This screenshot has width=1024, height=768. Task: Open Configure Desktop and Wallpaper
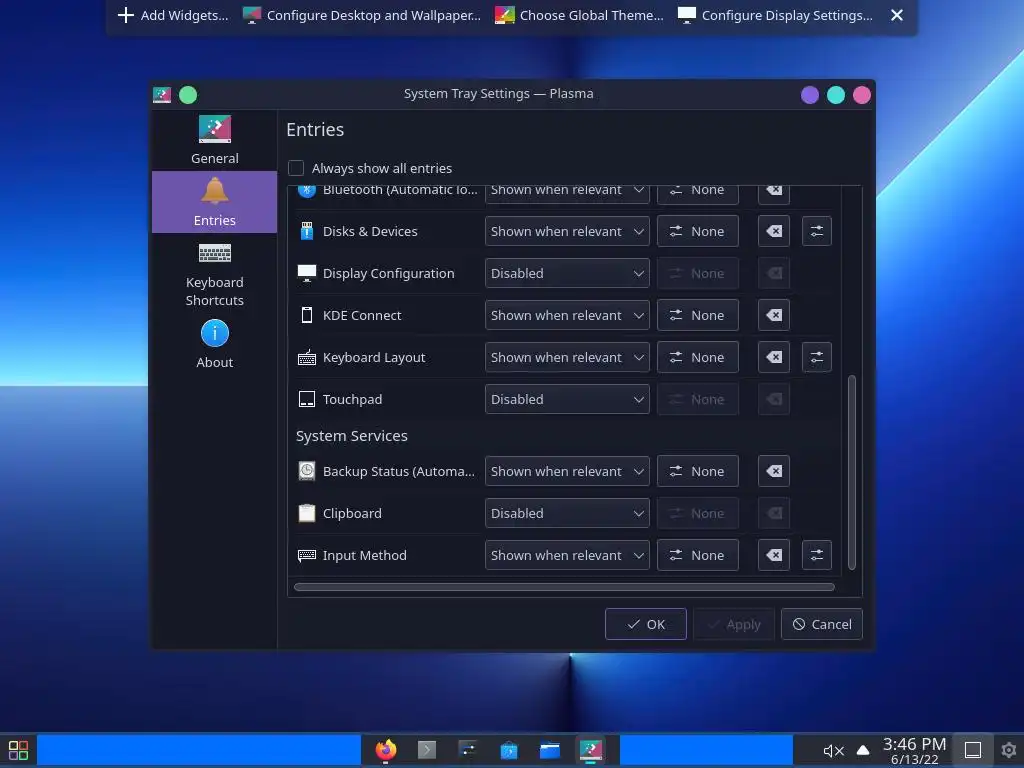[x=361, y=15]
